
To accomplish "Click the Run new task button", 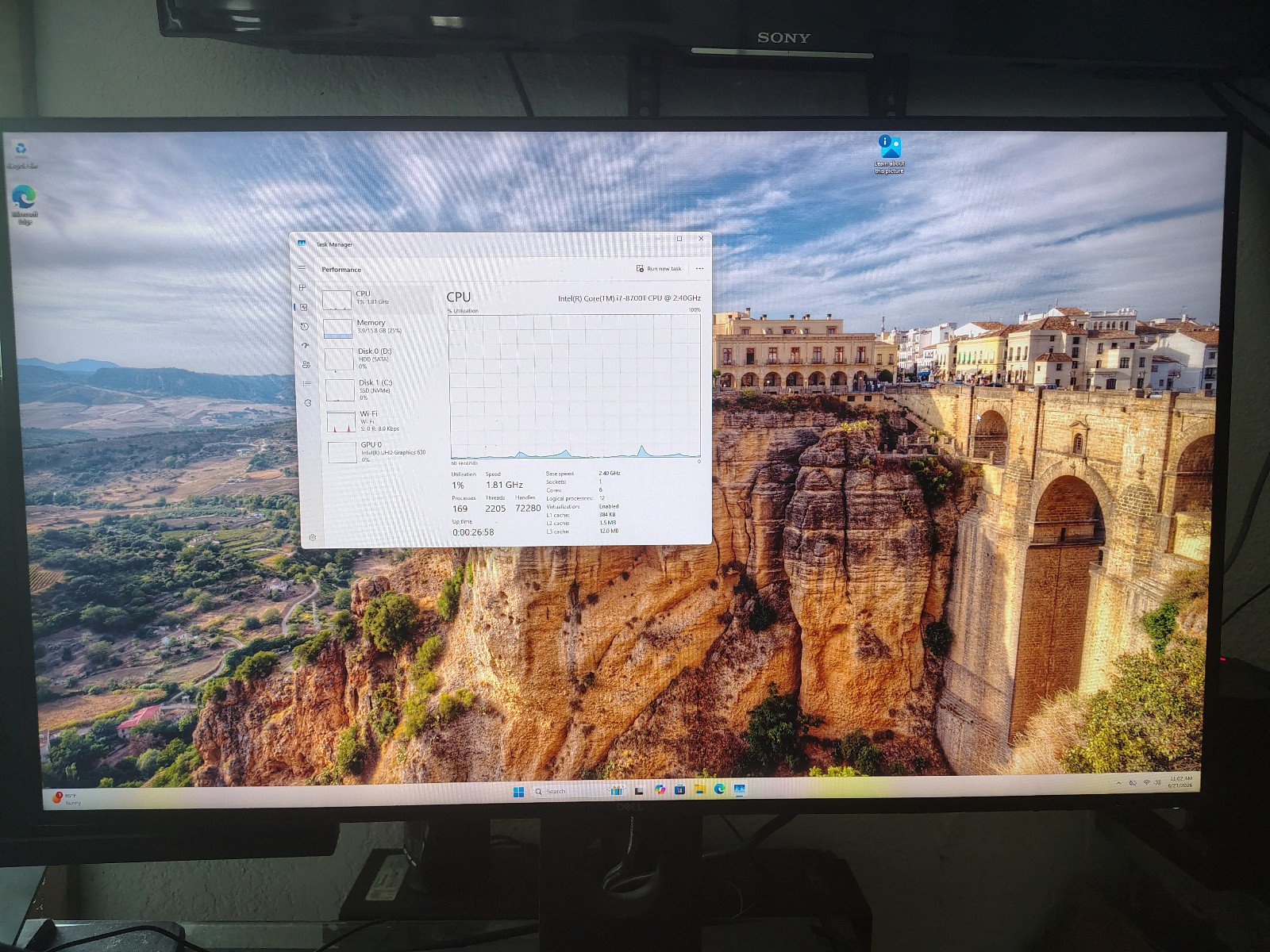I will coord(659,268).
